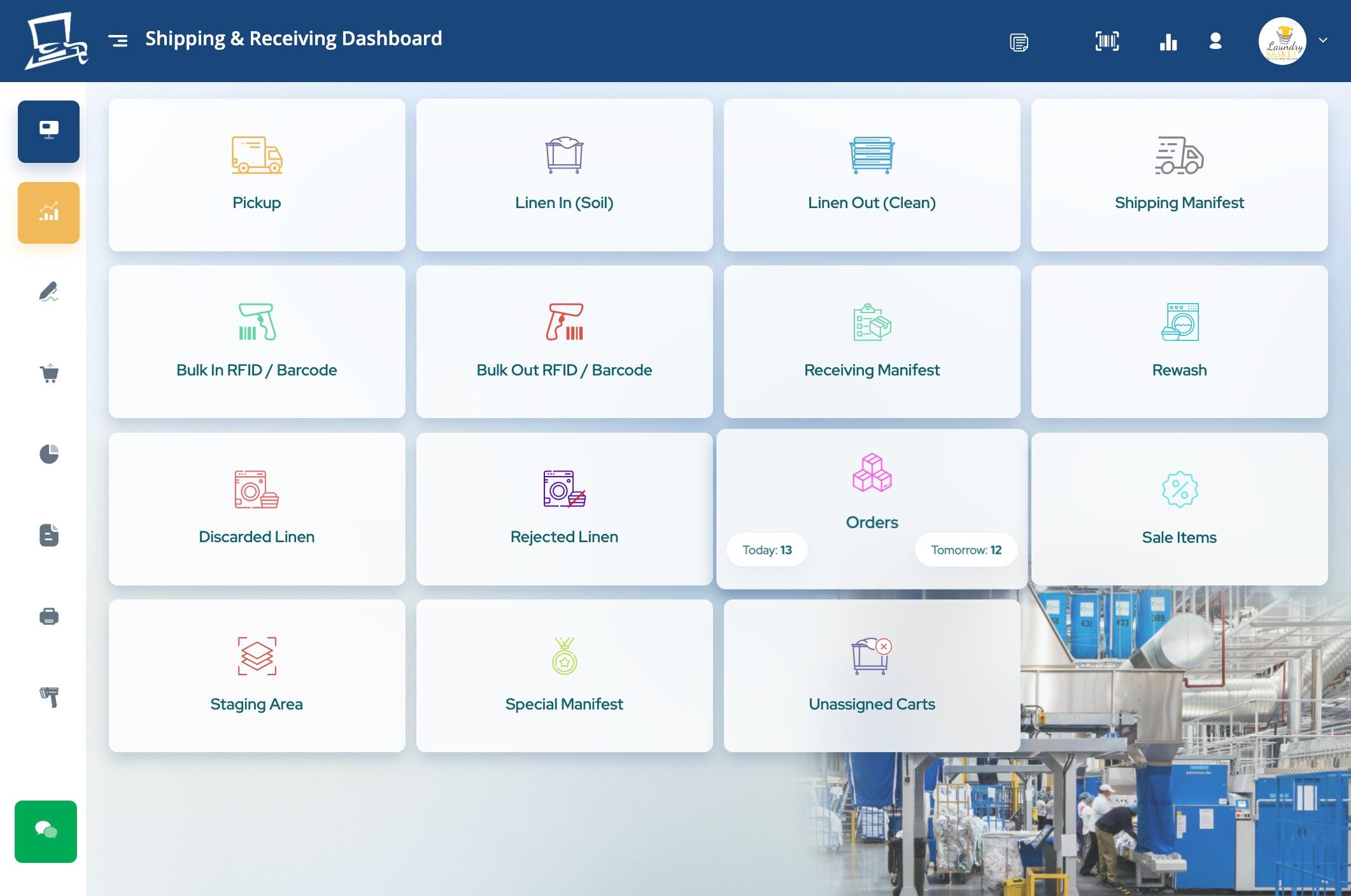Click the signature pen sidebar icon
This screenshot has height=896, width=1351.
(49, 292)
